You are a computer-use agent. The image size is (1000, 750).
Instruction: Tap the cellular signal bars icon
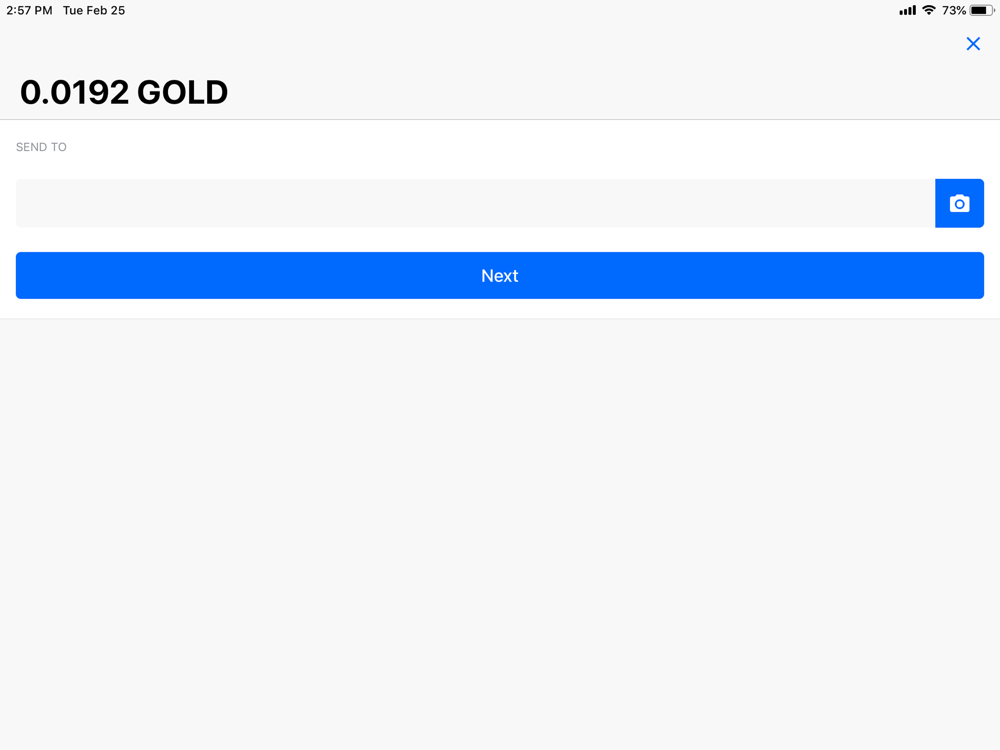tap(908, 10)
